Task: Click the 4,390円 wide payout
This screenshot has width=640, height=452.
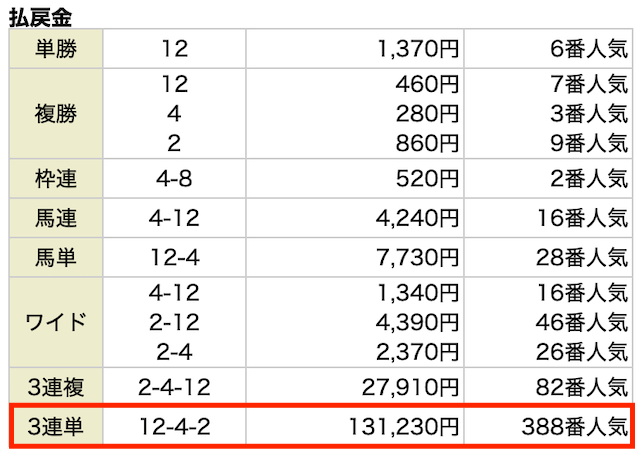Action: 417,323
